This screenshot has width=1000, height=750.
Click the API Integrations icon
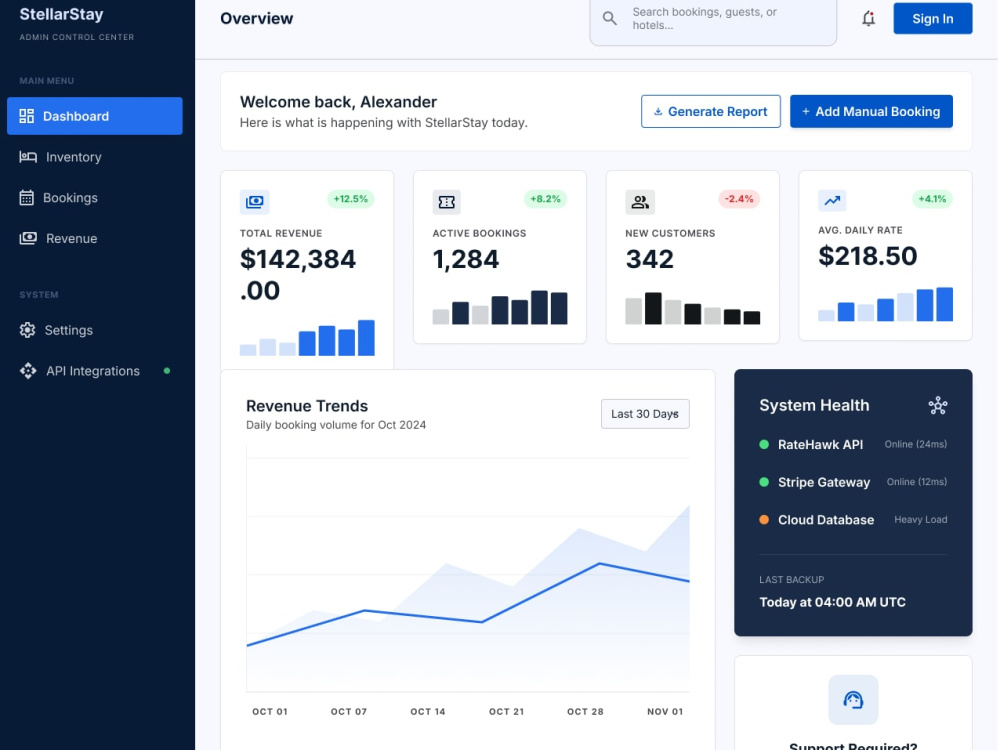point(27,371)
